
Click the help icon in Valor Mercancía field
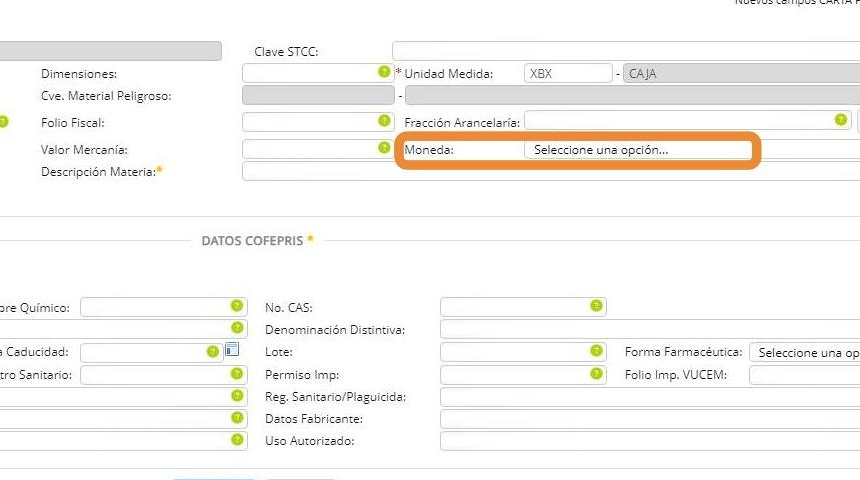tap(384, 148)
